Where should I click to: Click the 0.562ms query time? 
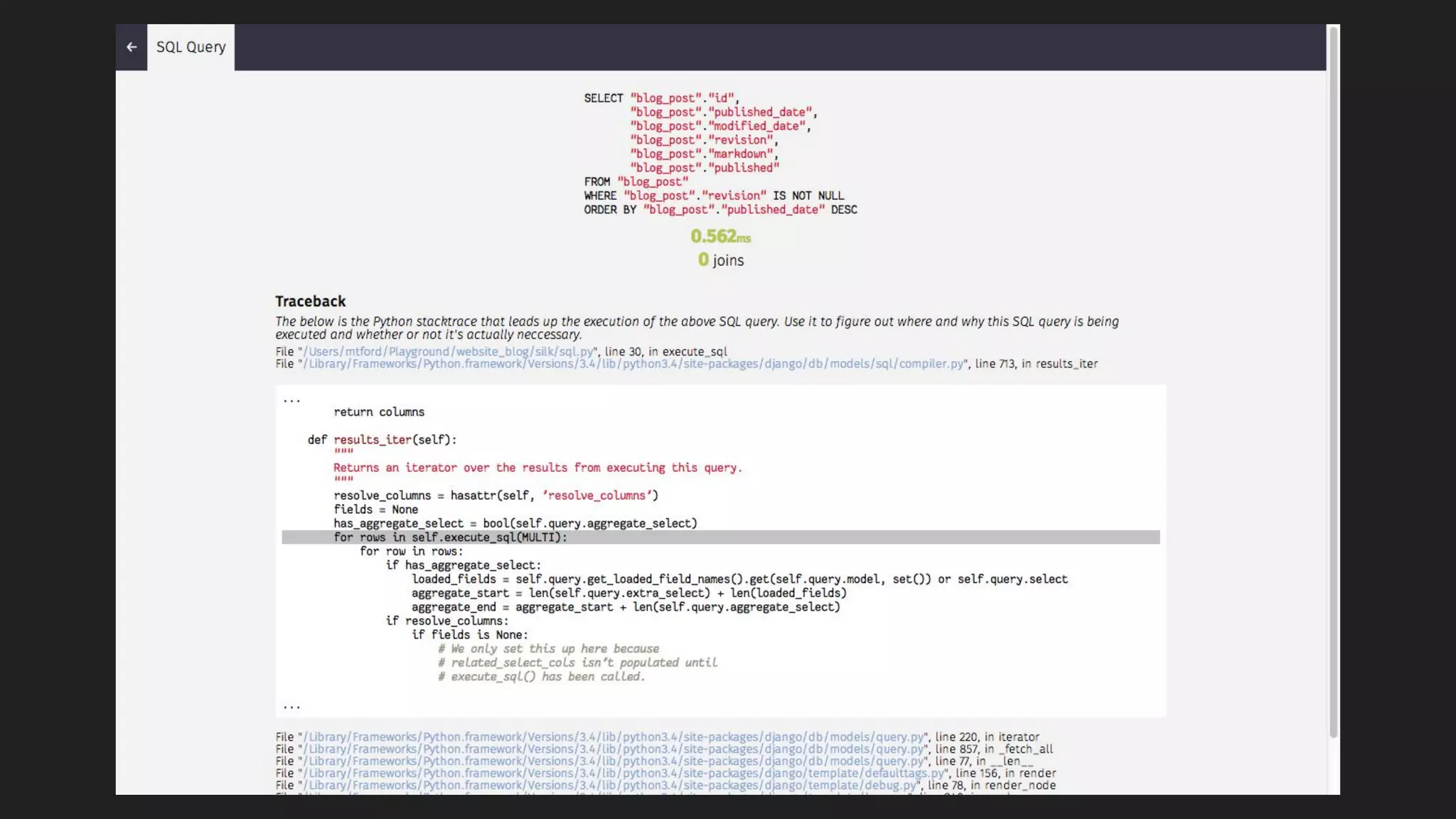[720, 236]
